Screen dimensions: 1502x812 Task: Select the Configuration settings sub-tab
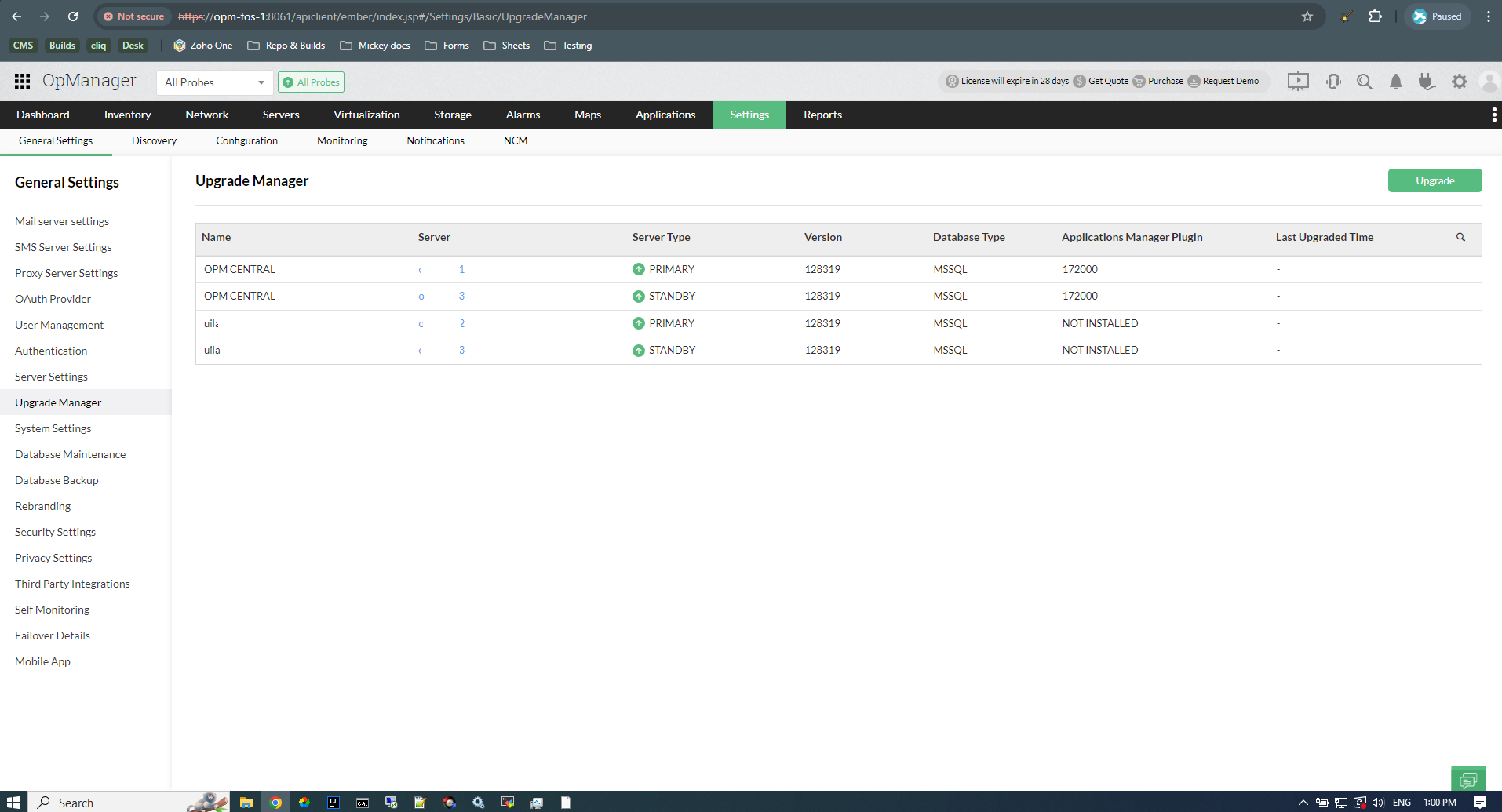[247, 140]
